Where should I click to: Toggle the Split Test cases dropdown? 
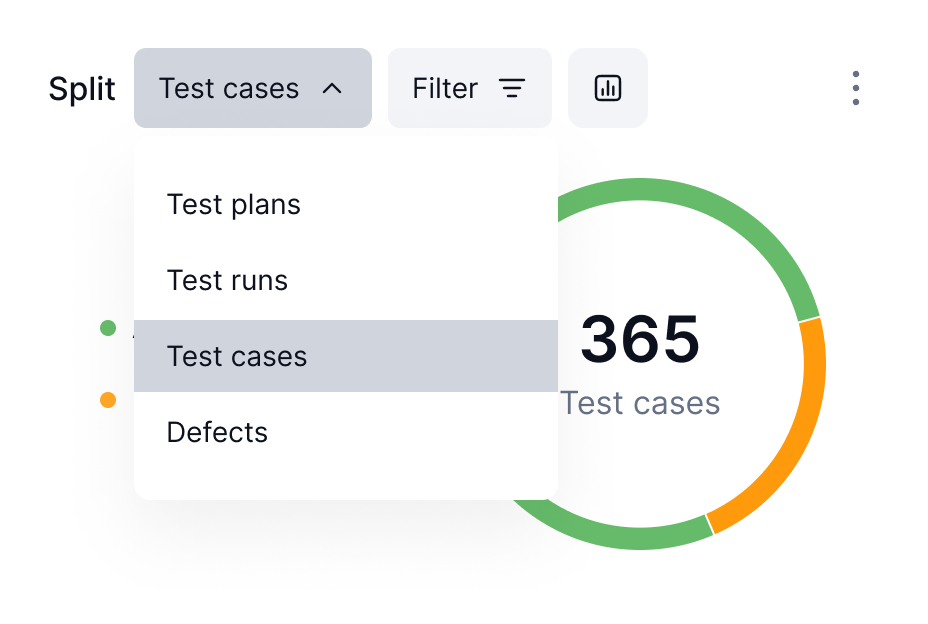(x=253, y=88)
